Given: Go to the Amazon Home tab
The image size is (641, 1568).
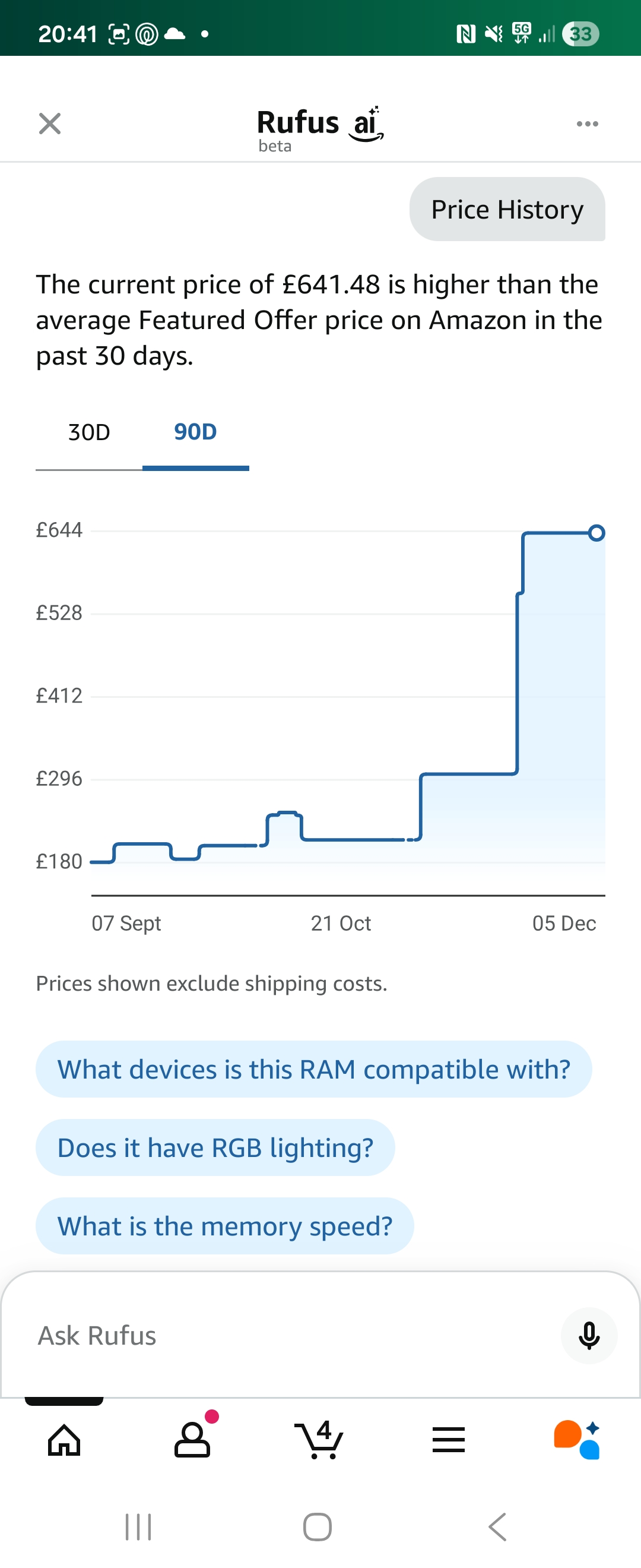Looking at the screenshot, I should pos(65,1440).
